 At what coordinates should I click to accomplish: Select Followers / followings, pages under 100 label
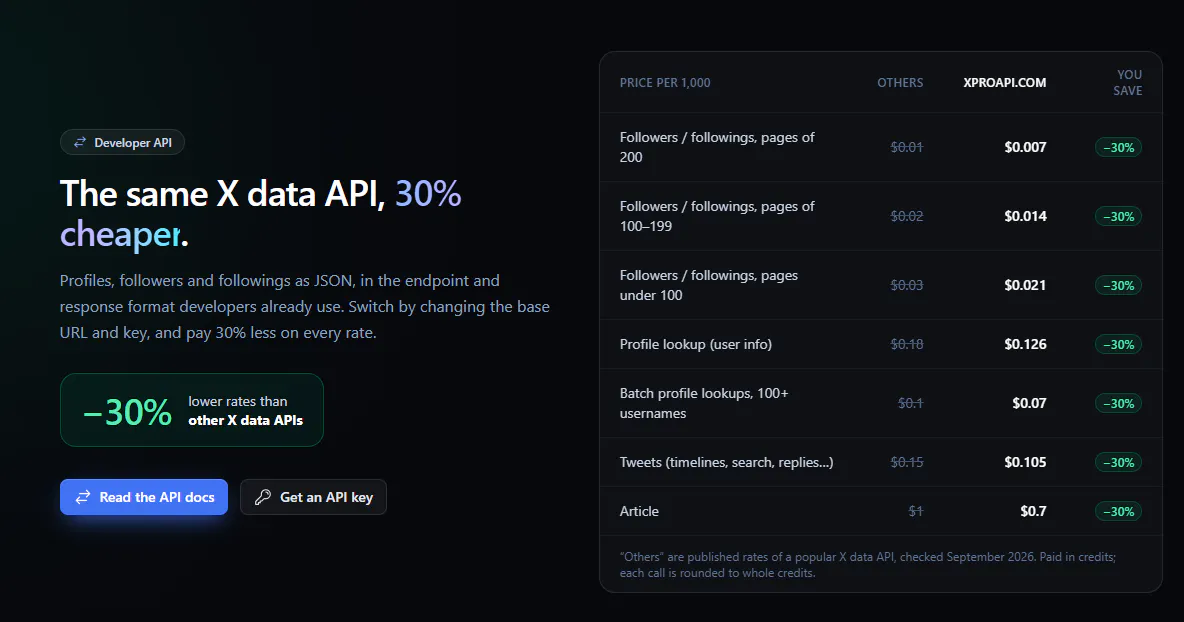[709, 285]
